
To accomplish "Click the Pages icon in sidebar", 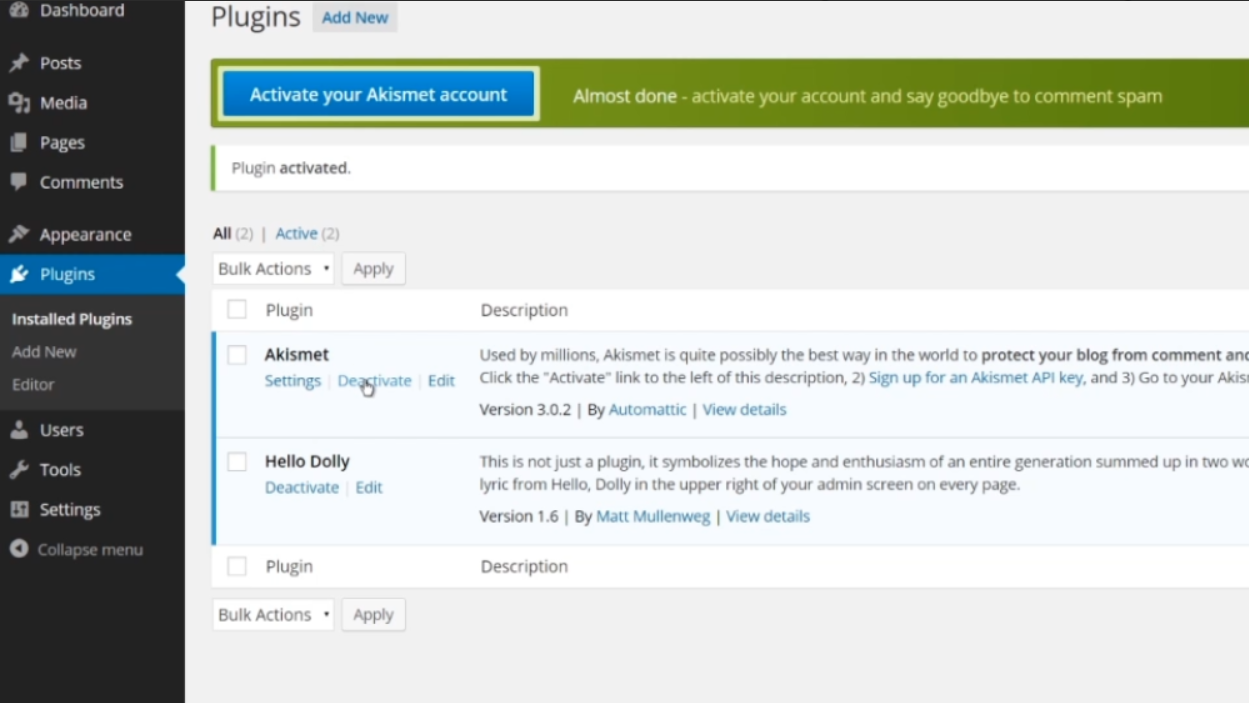I will click(19, 142).
